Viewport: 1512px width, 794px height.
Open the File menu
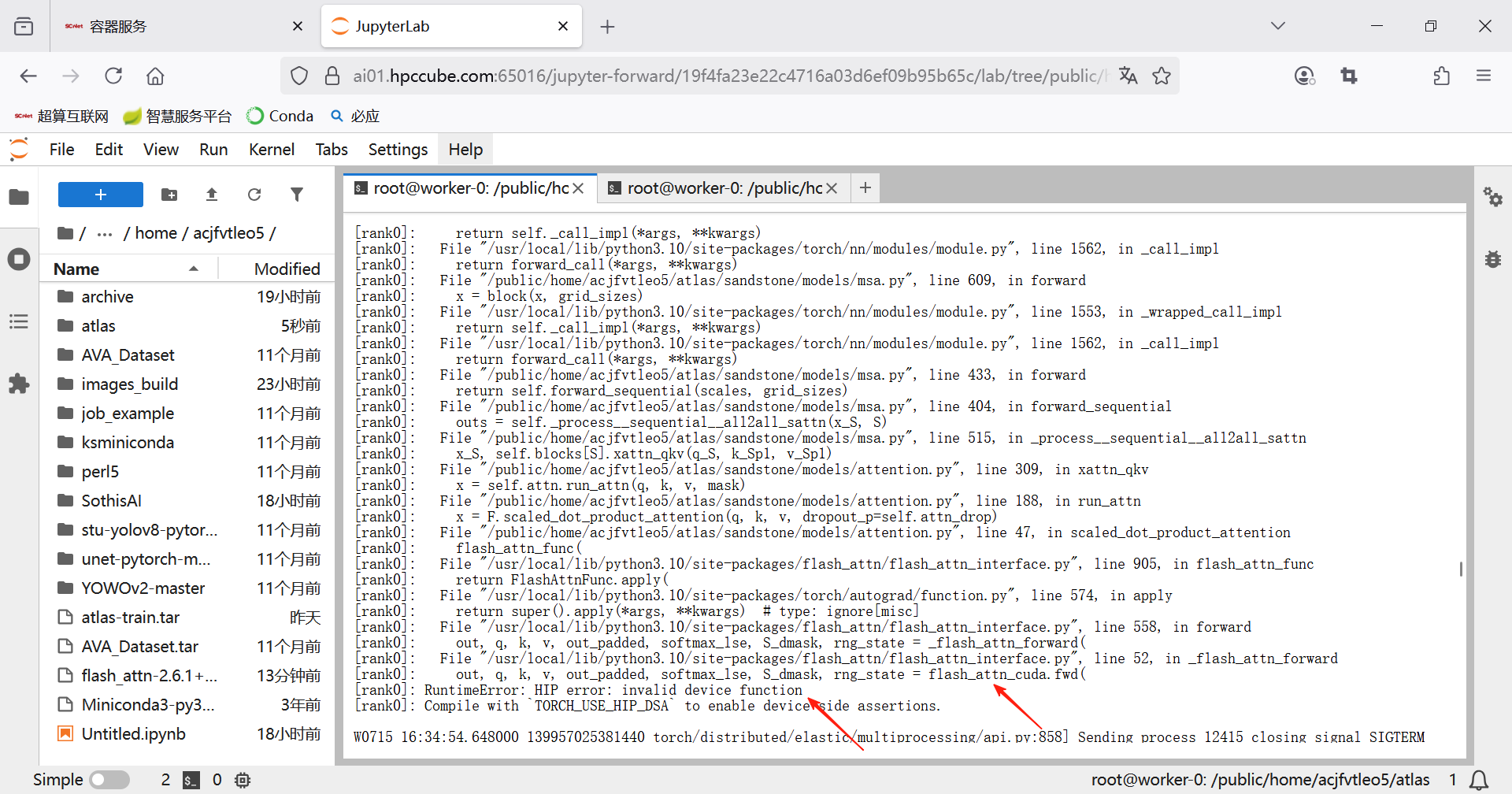coord(61,150)
